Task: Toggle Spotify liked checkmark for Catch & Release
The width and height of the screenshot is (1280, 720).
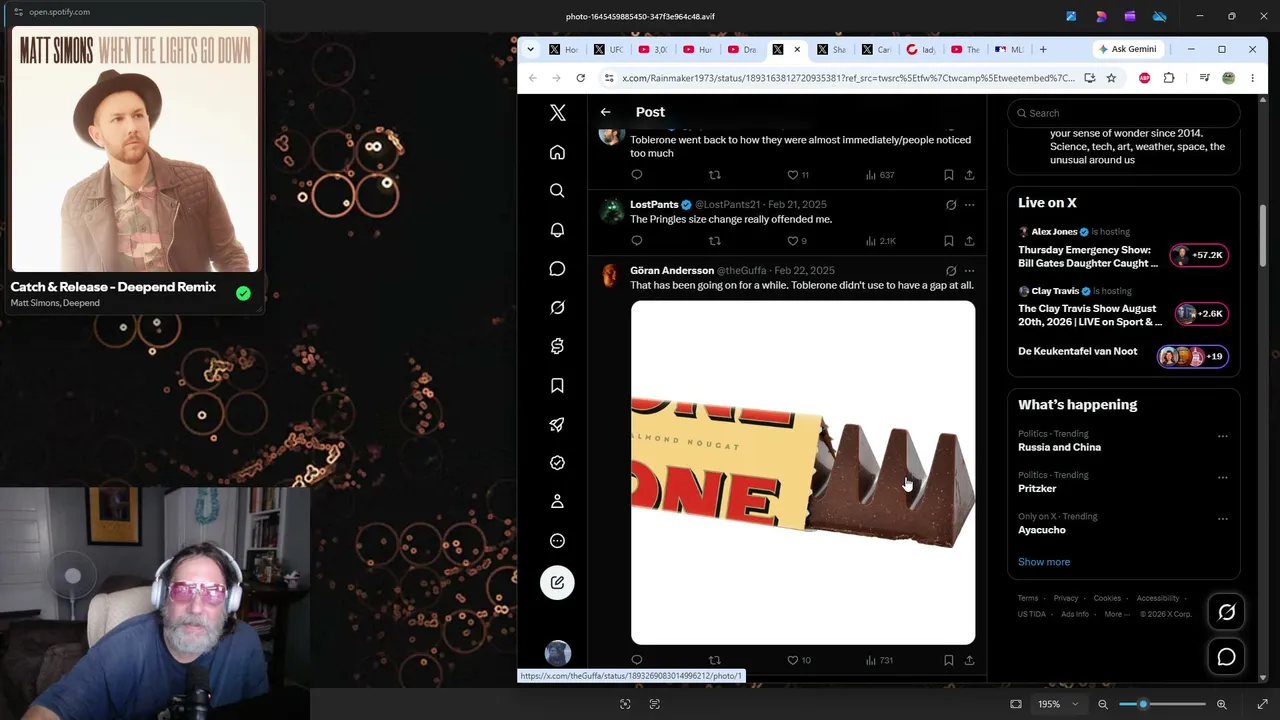Action: (x=243, y=293)
